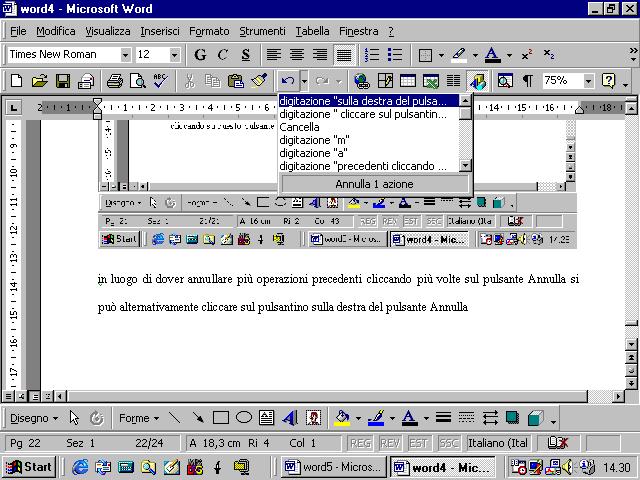Image resolution: width=640 pixels, height=480 pixels.
Task: Run the spelling check ABC icon
Action: tap(160, 81)
